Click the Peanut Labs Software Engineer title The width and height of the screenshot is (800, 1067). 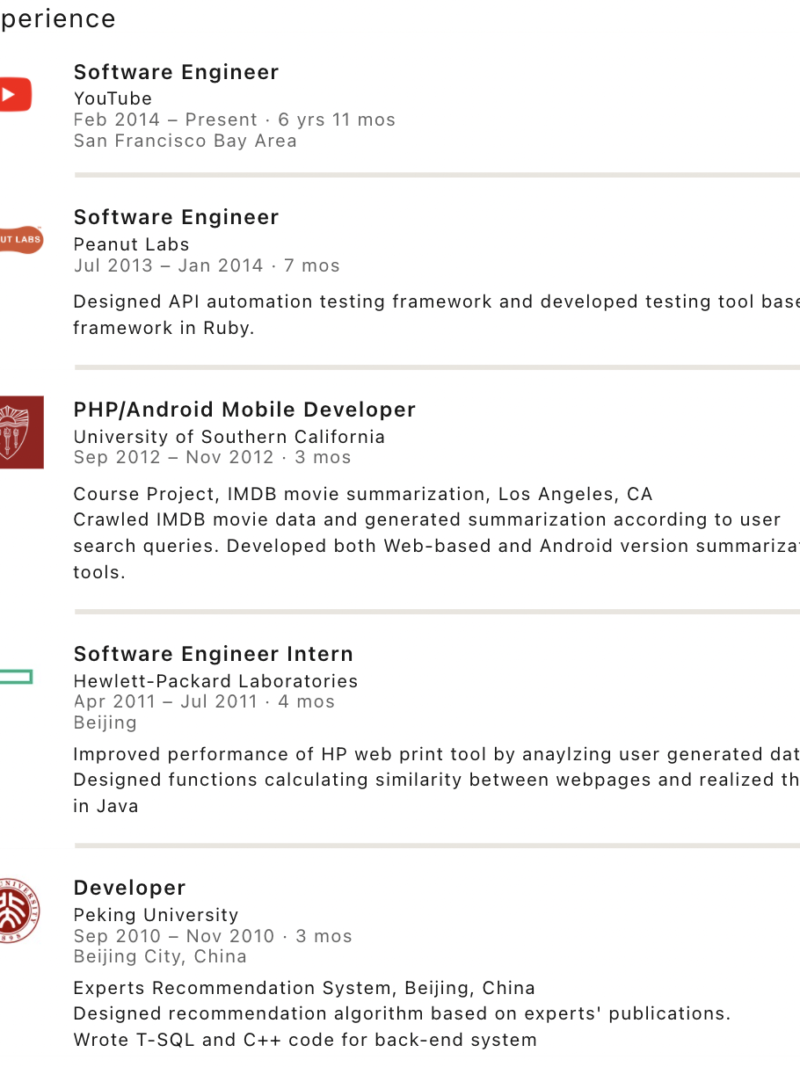click(x=176, y=217)
